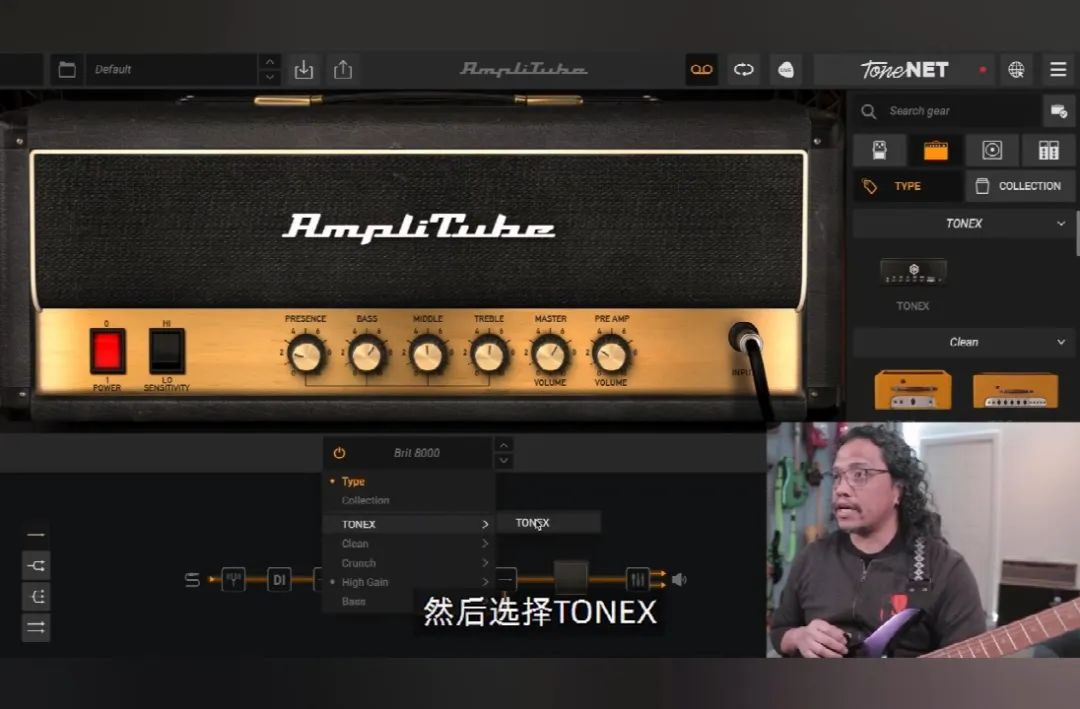
Task: Select the DI block in signal chain
Action: (279, 579)
